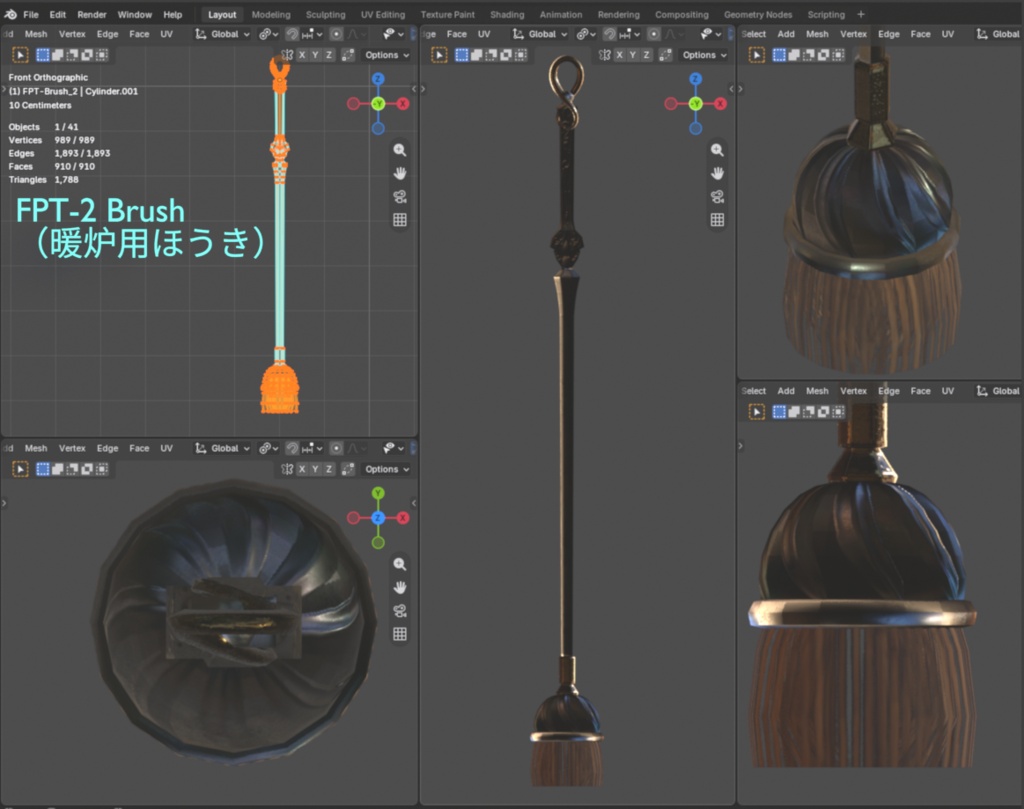The image size is (1024, 809).
Task: Expand Global orientation dropdown in bottom-left viewport
Action: click(x=222, y=448)
